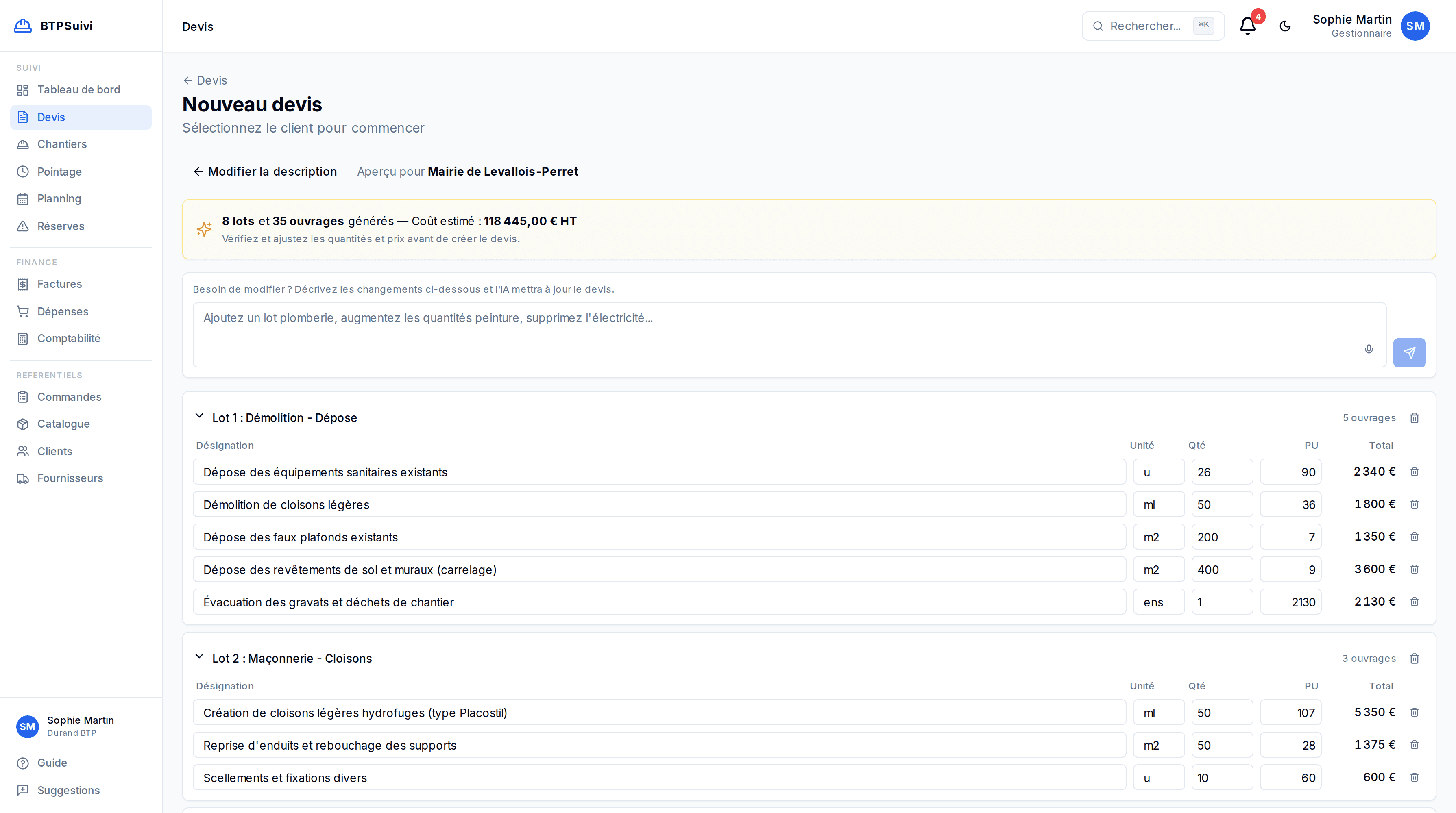Remove Dépose des revêtements de sol row
The height and width of the screenshot is (813, 1456).
point(1414,569)
